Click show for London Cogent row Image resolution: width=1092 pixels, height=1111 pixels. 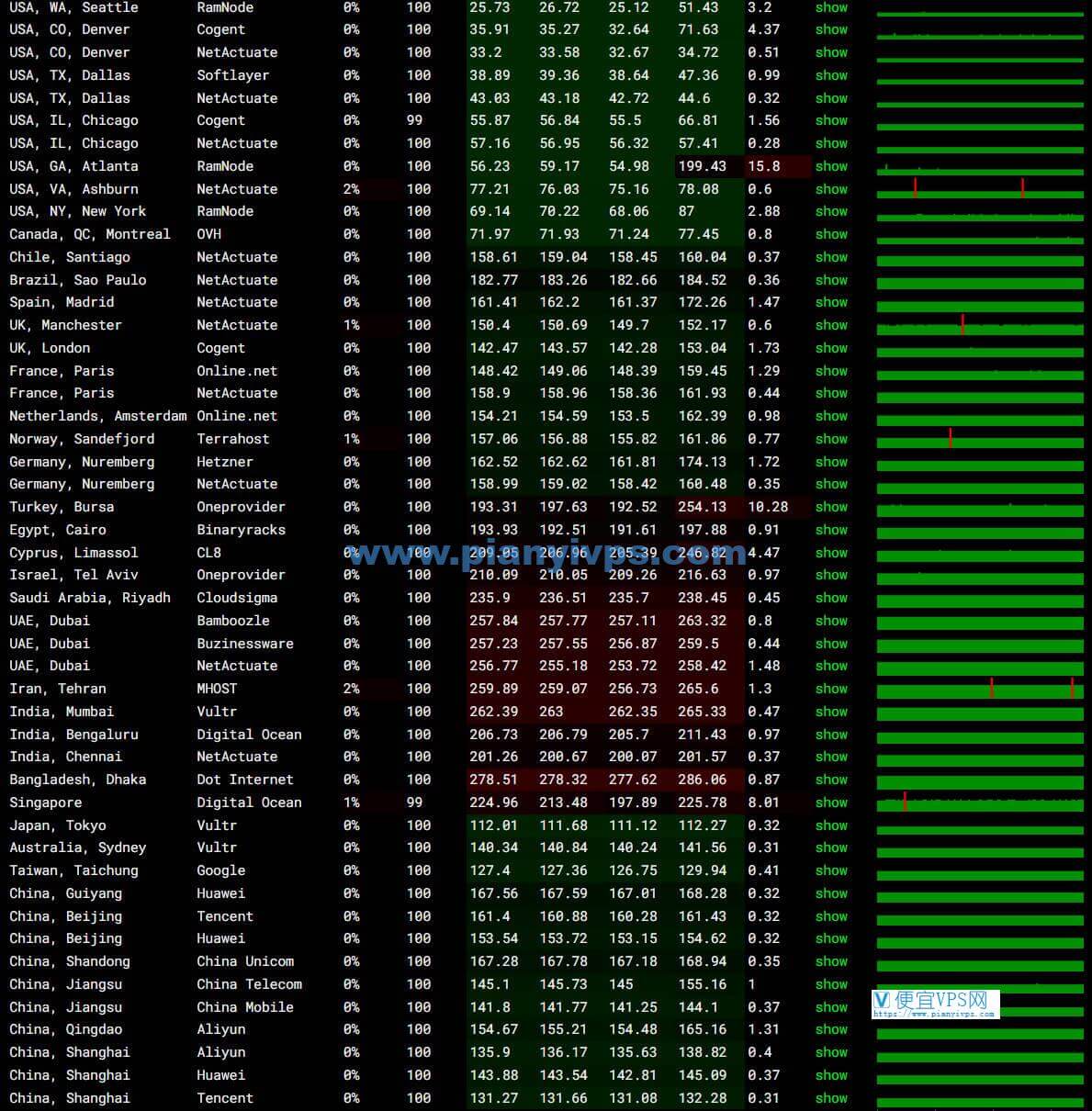[831, 348]
